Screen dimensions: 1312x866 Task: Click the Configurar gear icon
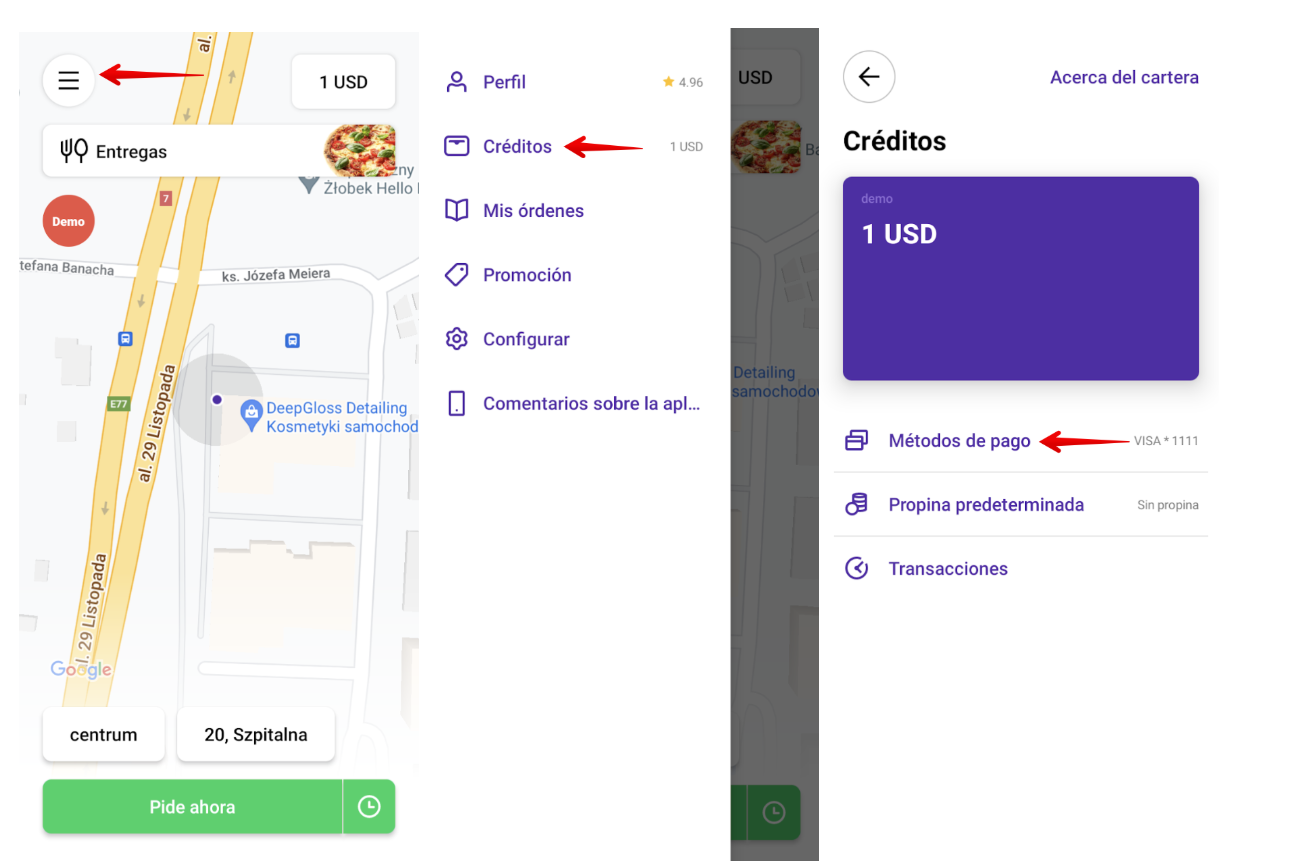(x=457, y=339)
